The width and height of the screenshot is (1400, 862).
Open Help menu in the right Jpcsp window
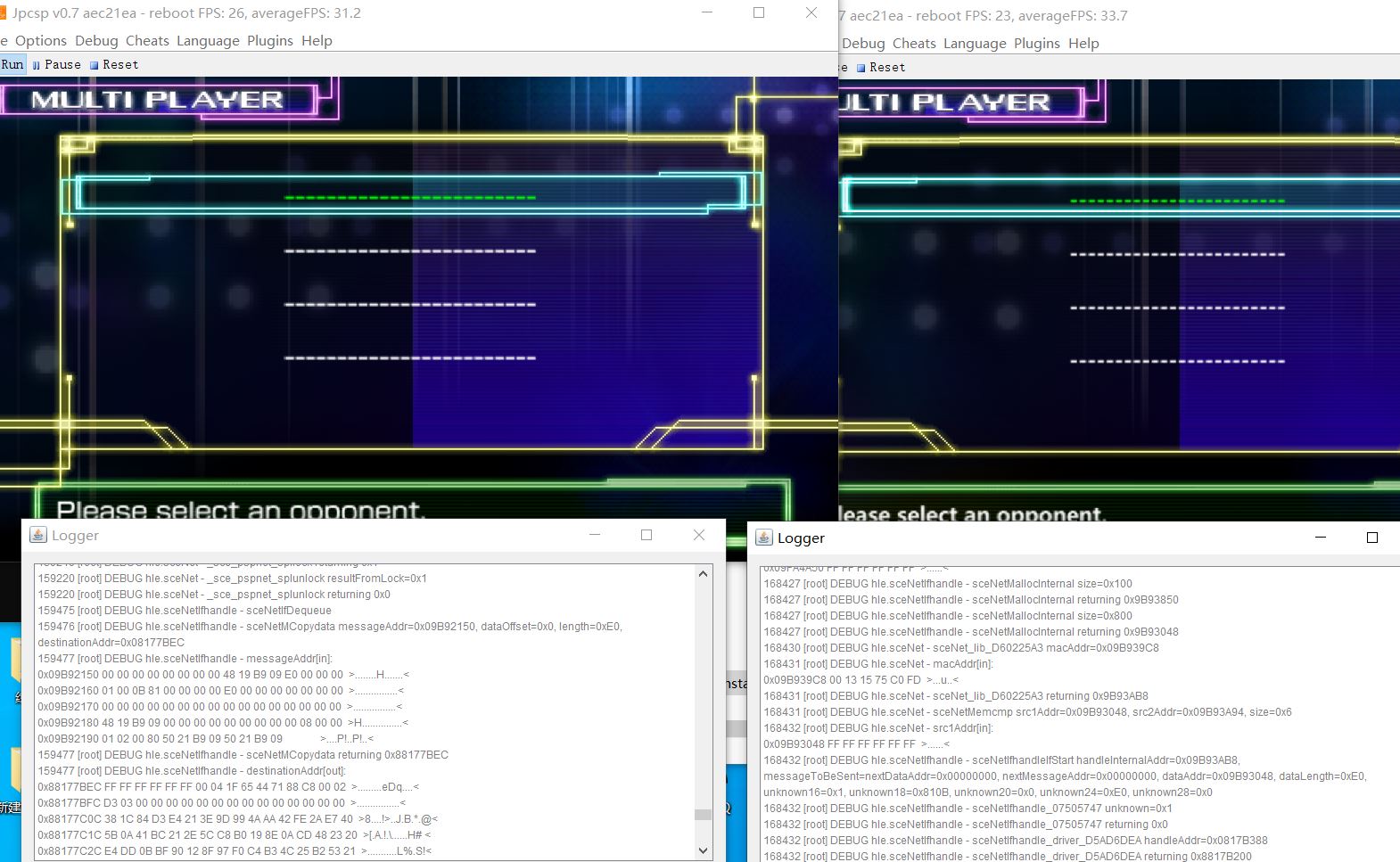[x=1083, y=43]
